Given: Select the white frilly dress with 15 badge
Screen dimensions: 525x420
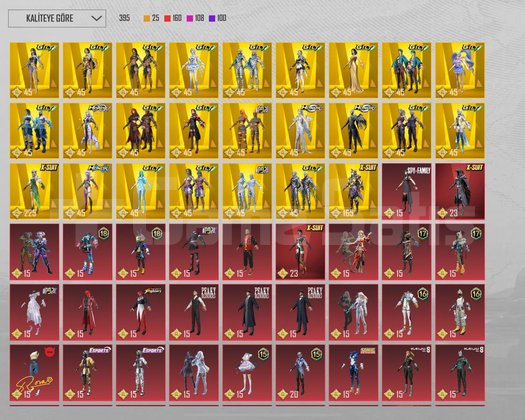Looking at the screenshot, I should tap(247, 373).
